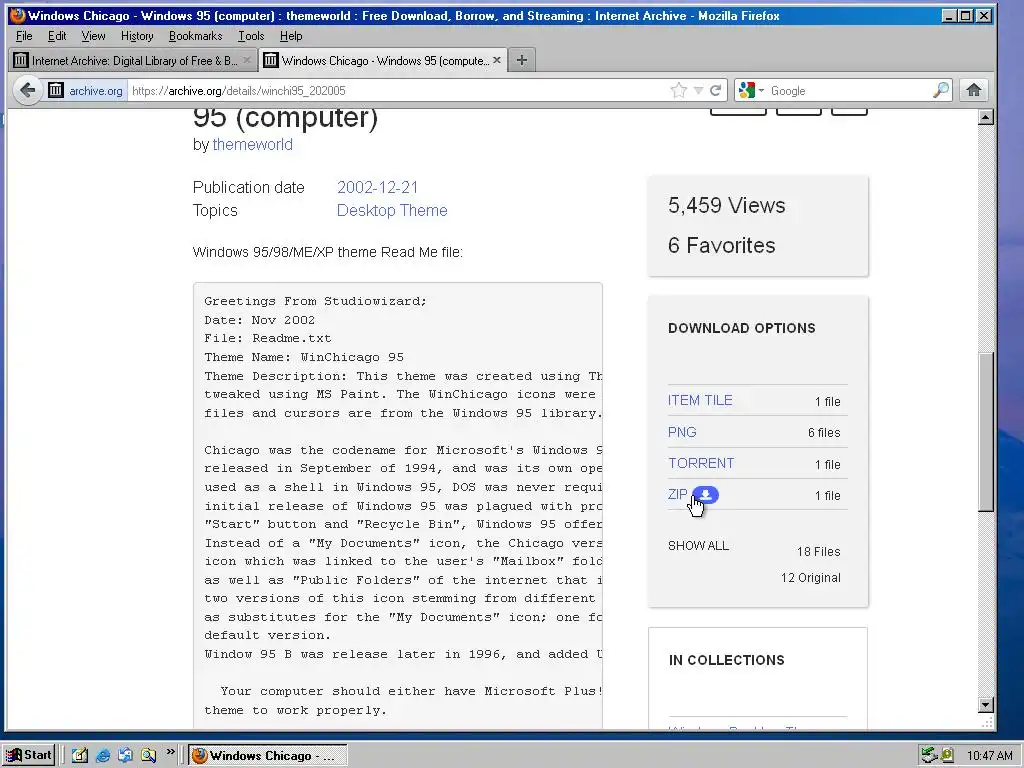This screenshot has width=1024, height=768.
Task: Download the TORRENT file link
Action: (701, 463)
